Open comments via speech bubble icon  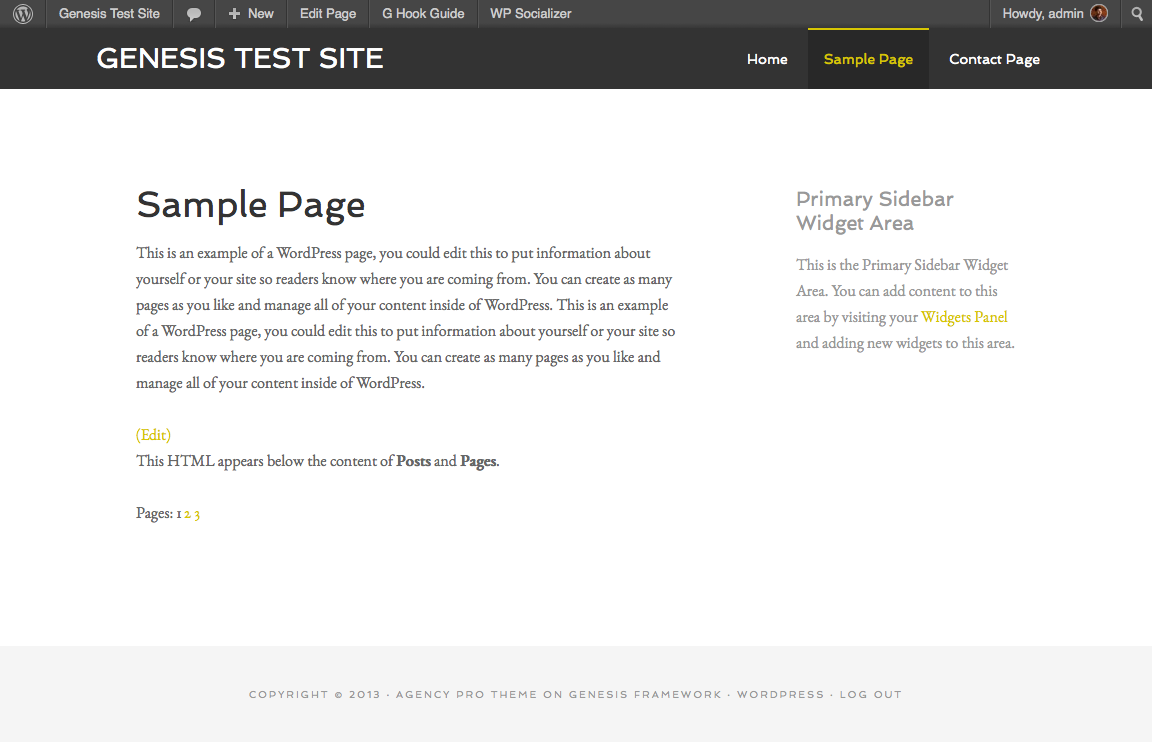[194, 14]
